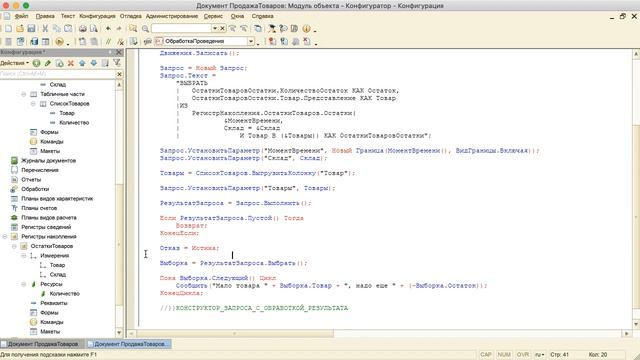Select Количество under Ресурсы
The height and width of the screenshot is (360, 640).
coord(64,294)
